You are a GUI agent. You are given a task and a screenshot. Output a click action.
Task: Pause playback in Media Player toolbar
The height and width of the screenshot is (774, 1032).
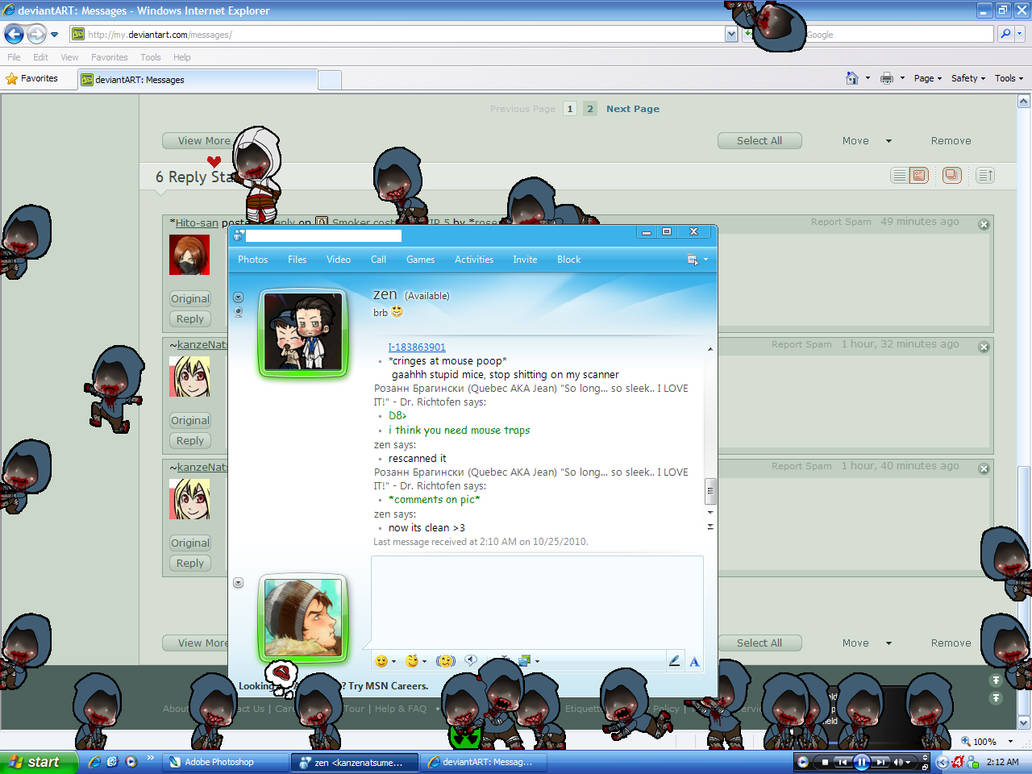coord(861,762)
